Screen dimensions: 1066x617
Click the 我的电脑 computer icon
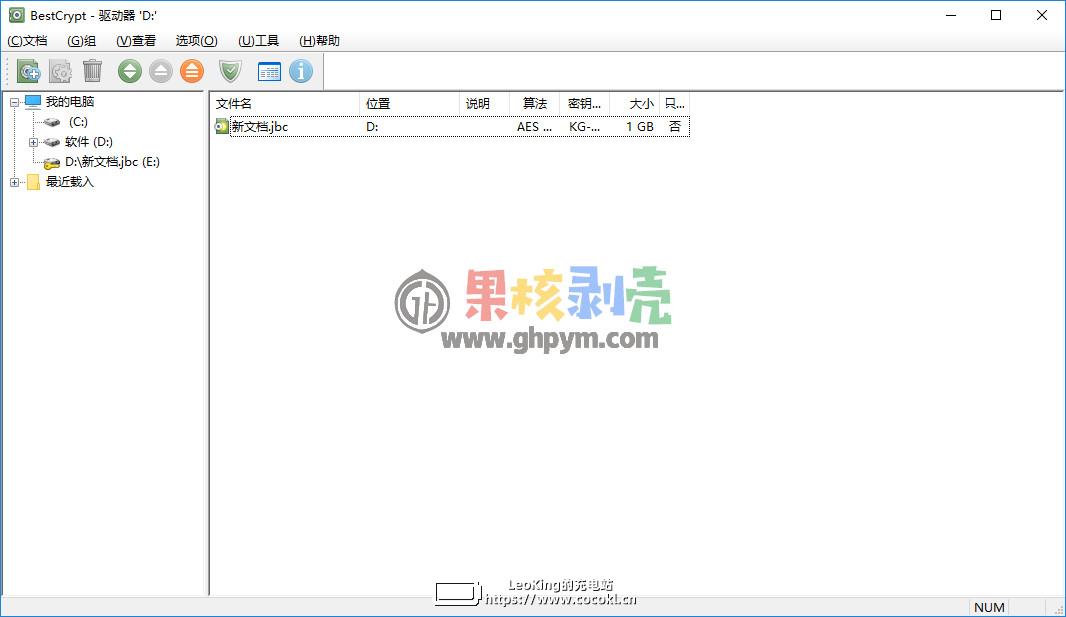pyautogui.click(x=33, y=102)
